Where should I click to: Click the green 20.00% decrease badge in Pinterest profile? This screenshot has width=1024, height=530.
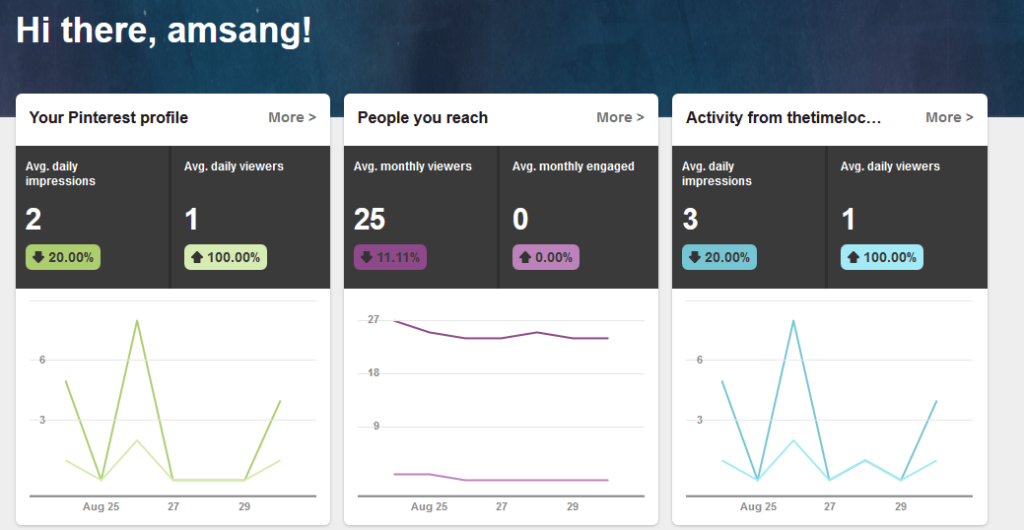(63, 257)
